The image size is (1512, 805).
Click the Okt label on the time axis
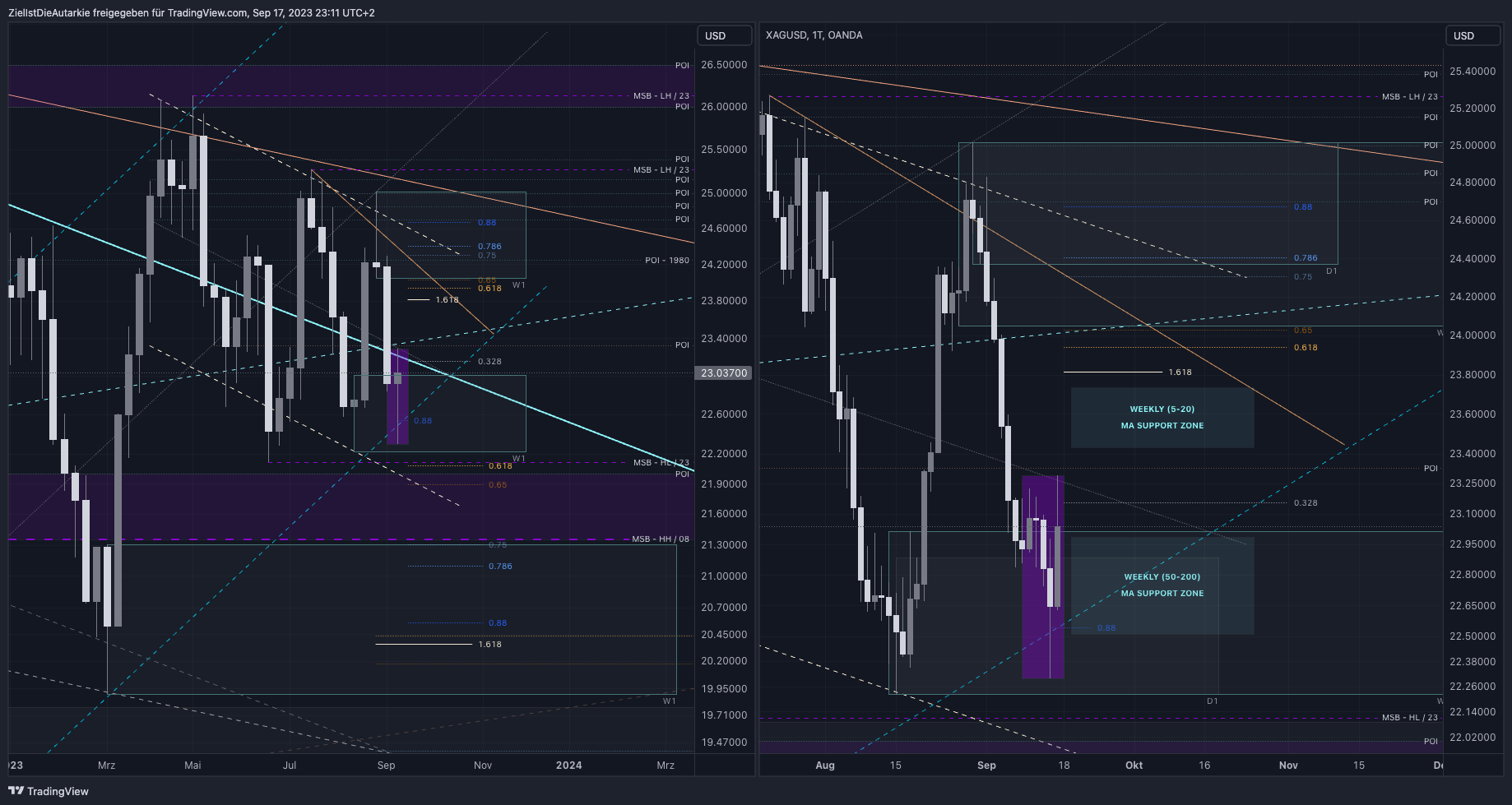point(1134,766)
